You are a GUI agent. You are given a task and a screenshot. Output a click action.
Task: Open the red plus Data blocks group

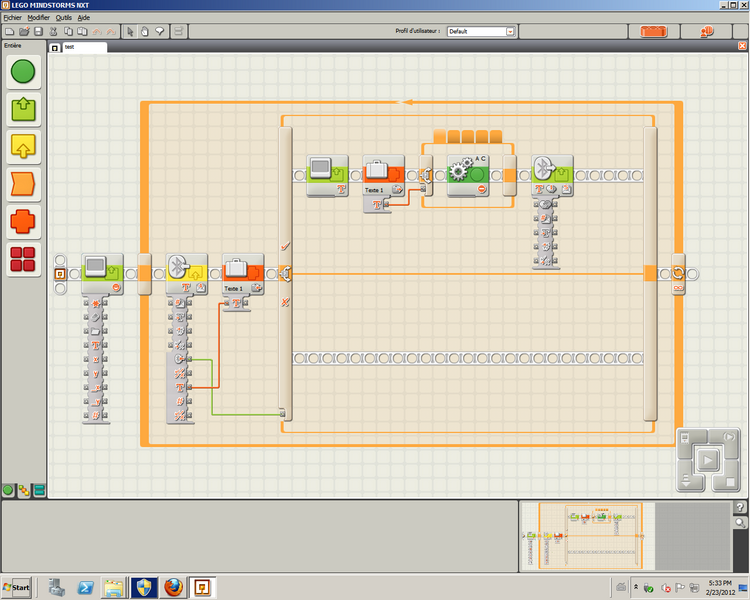[23, 222]
